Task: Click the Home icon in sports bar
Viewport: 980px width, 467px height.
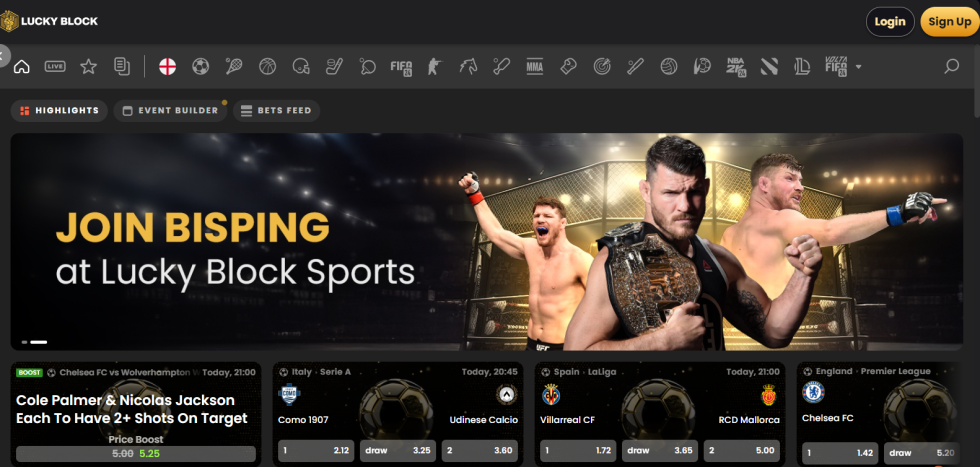Action: pos(22,67)
